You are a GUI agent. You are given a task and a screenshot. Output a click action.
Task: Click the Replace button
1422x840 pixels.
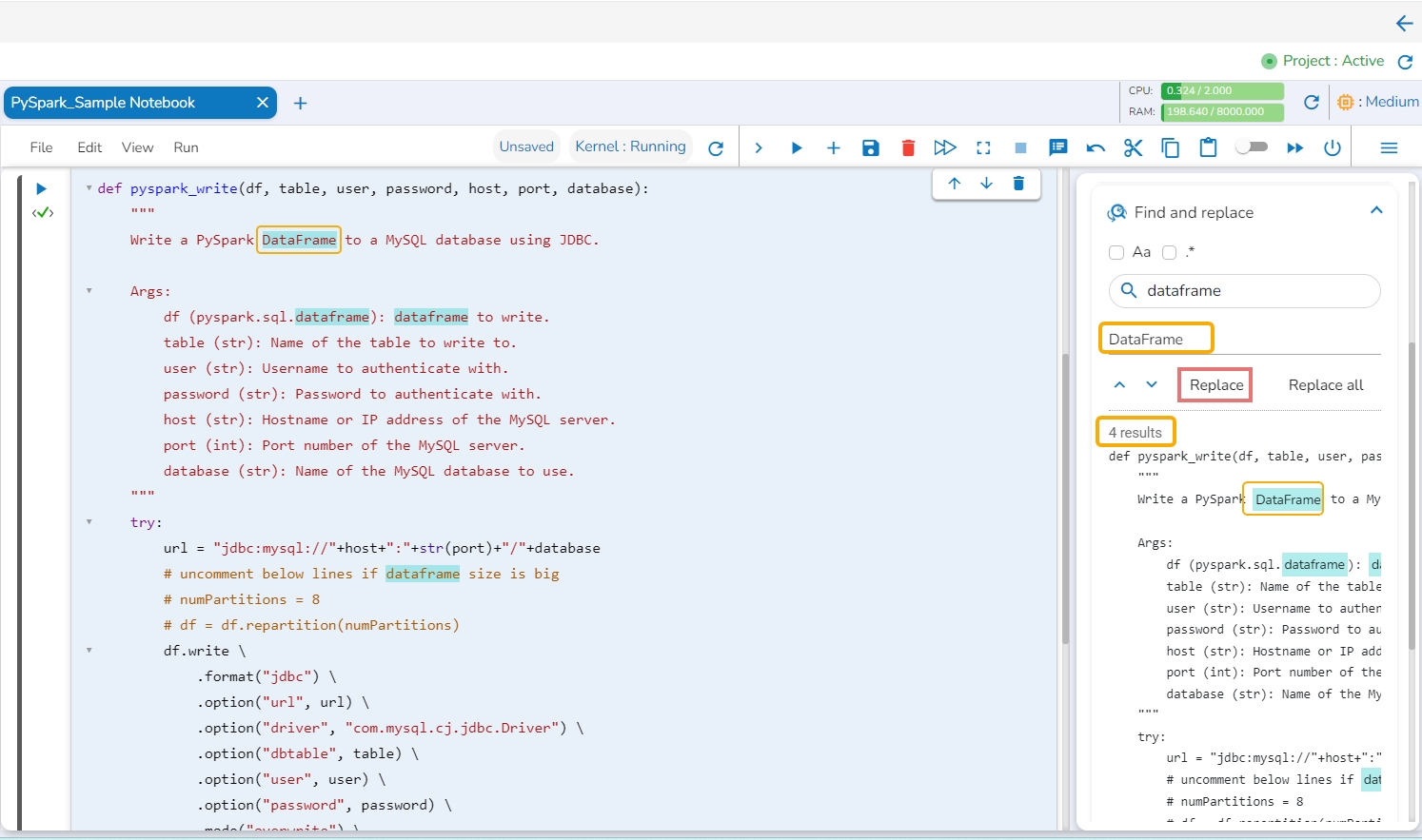(x=1215, y=384)
